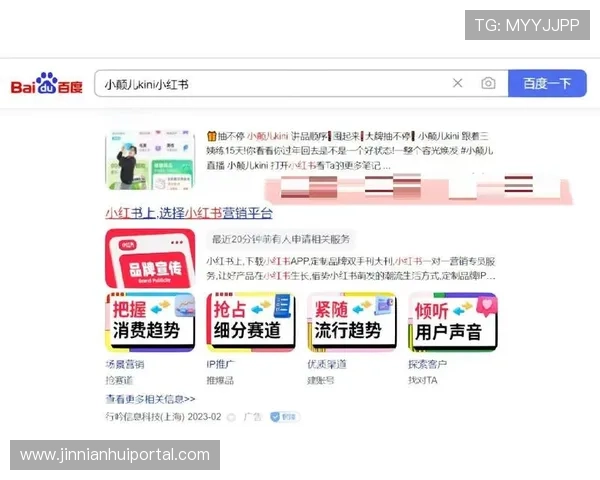600x480 pixels.
Task: Click the 找对TA link
Action: (x=423, y=380)
